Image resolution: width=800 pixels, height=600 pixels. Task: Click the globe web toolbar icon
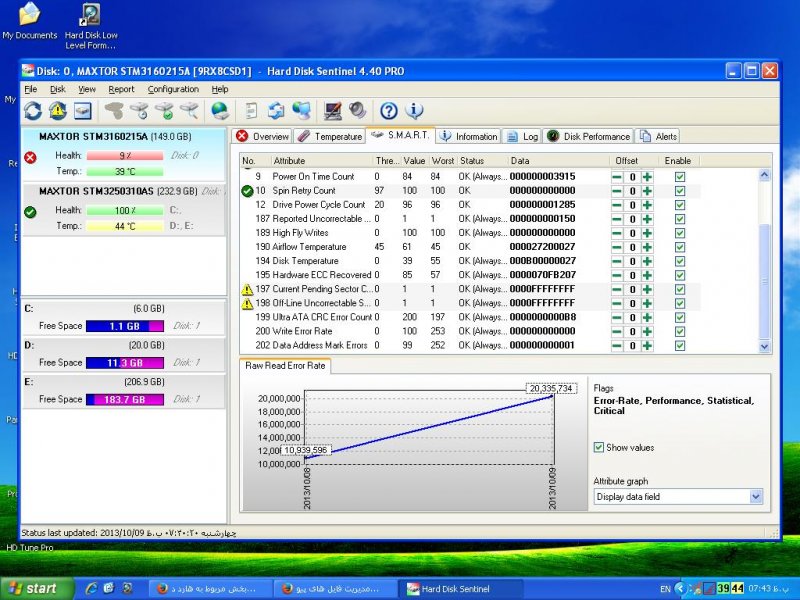[x=220, y=111]
